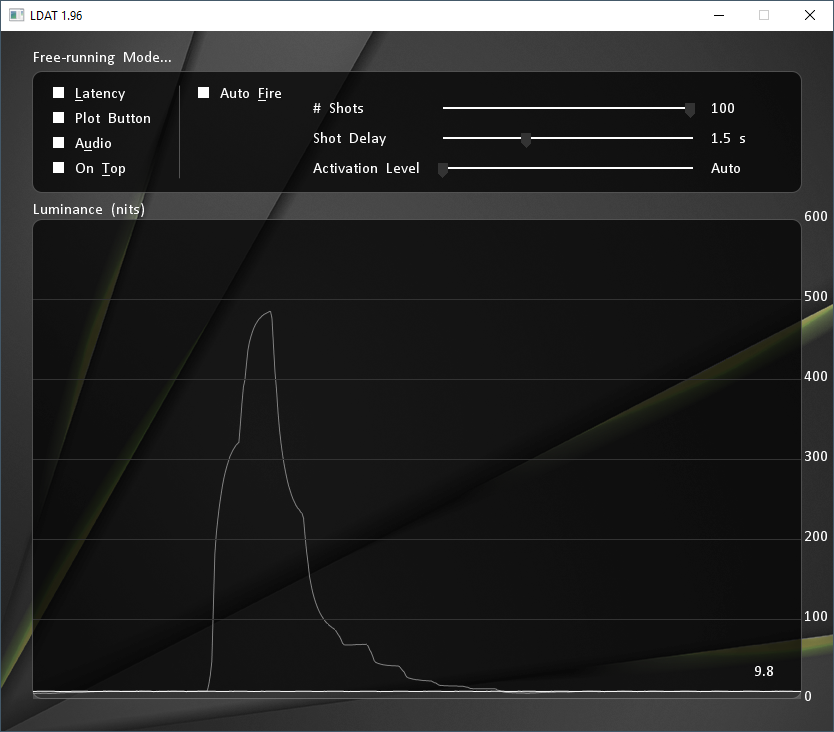Click the 1.5 s shot delay value
The height and width of the screenshot is (732, 834).
point(728,138)
